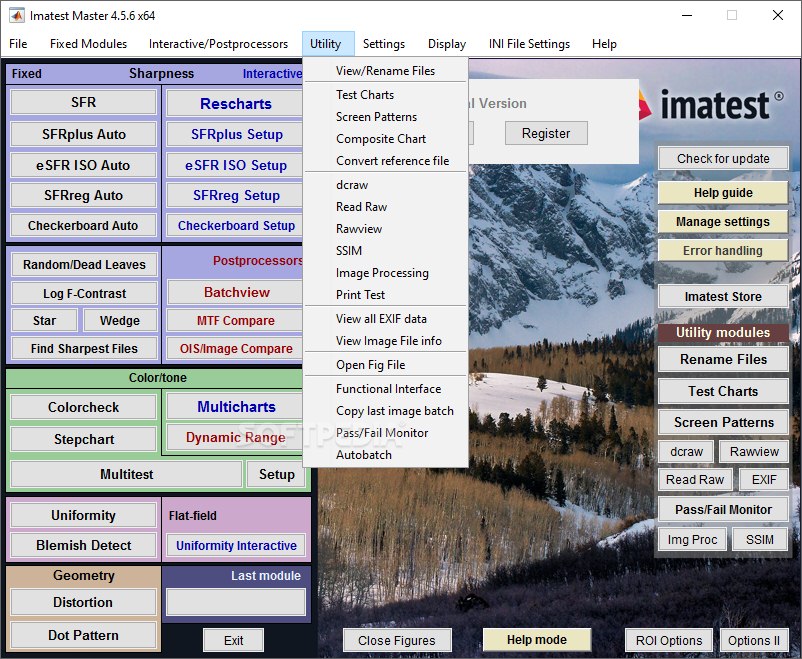
Task: Open Colorcheck module
Action: click(x=83, y=407)
